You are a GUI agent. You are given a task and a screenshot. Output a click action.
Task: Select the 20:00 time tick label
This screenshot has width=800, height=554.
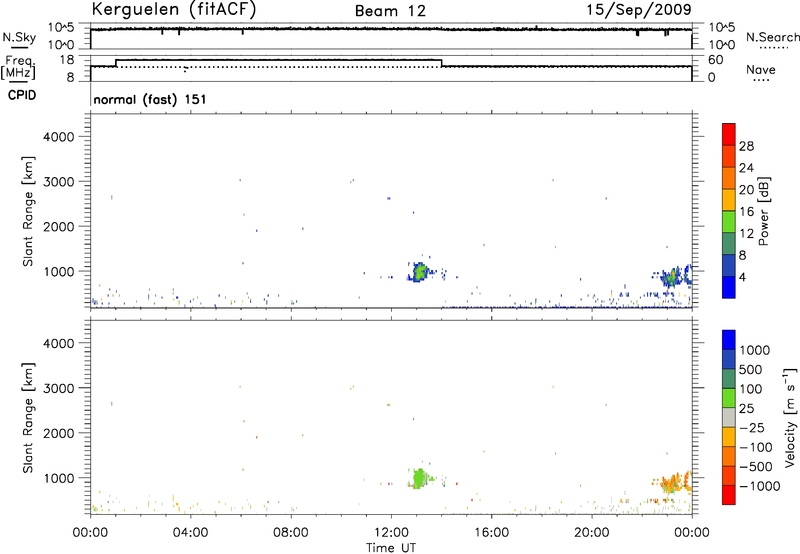591,533
